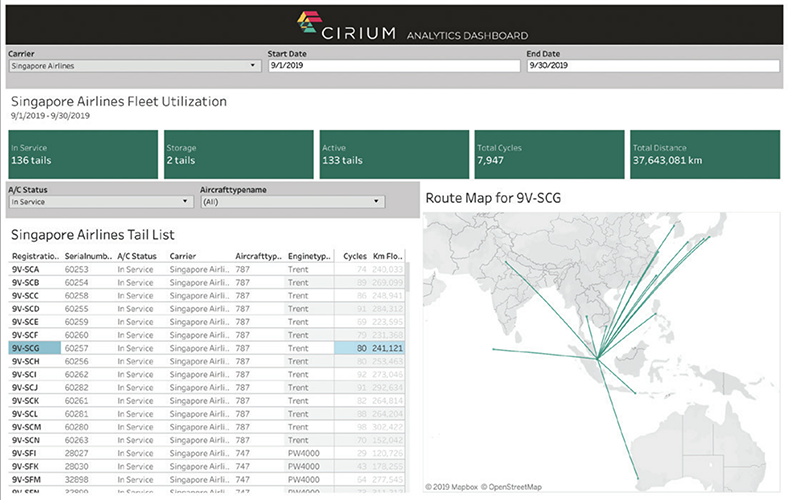The width and height of the screenshot is (788, 500).
Task: Click the Active 133 tails tile
Action: (393, 154)
